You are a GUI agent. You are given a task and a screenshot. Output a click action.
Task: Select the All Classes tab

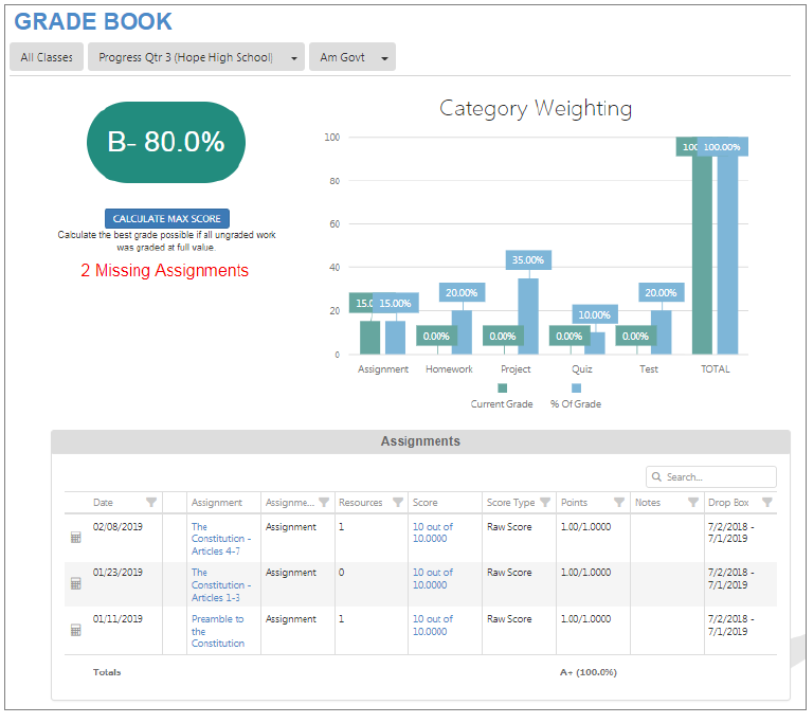pyautogui.click(x=47, y=58)
